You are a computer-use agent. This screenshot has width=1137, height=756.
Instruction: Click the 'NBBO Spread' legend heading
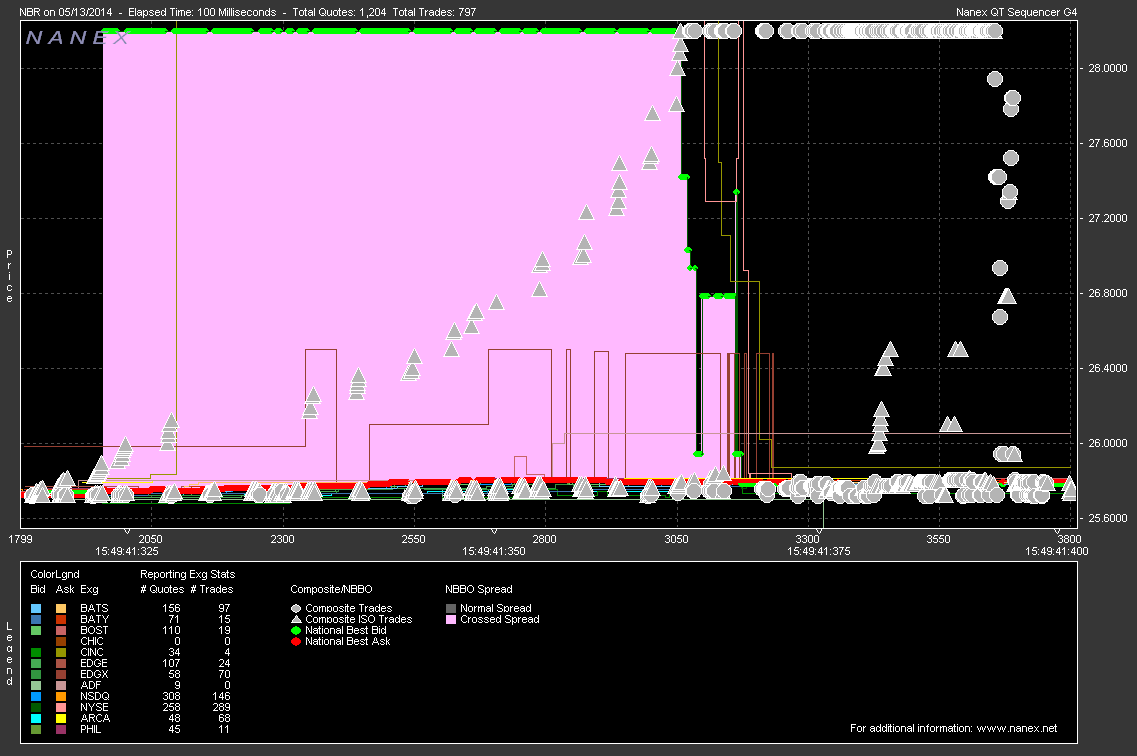click(479, 589)
